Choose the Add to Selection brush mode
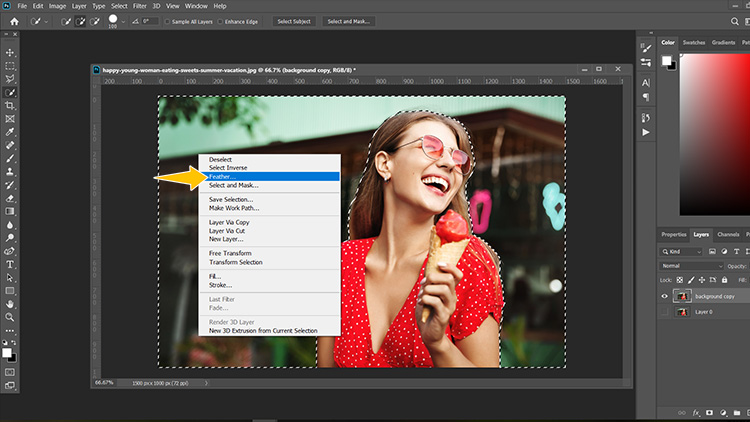This screenshot has height=422, width=750. coord(80,22)
